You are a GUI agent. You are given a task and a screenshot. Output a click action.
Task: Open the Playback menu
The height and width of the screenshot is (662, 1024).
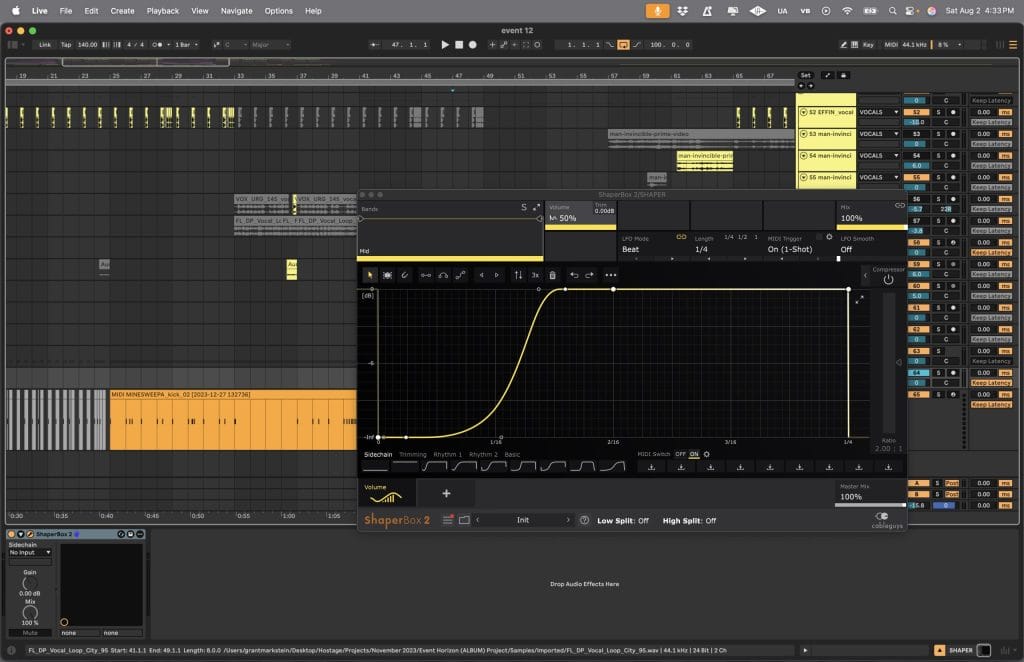coord(162,10)
